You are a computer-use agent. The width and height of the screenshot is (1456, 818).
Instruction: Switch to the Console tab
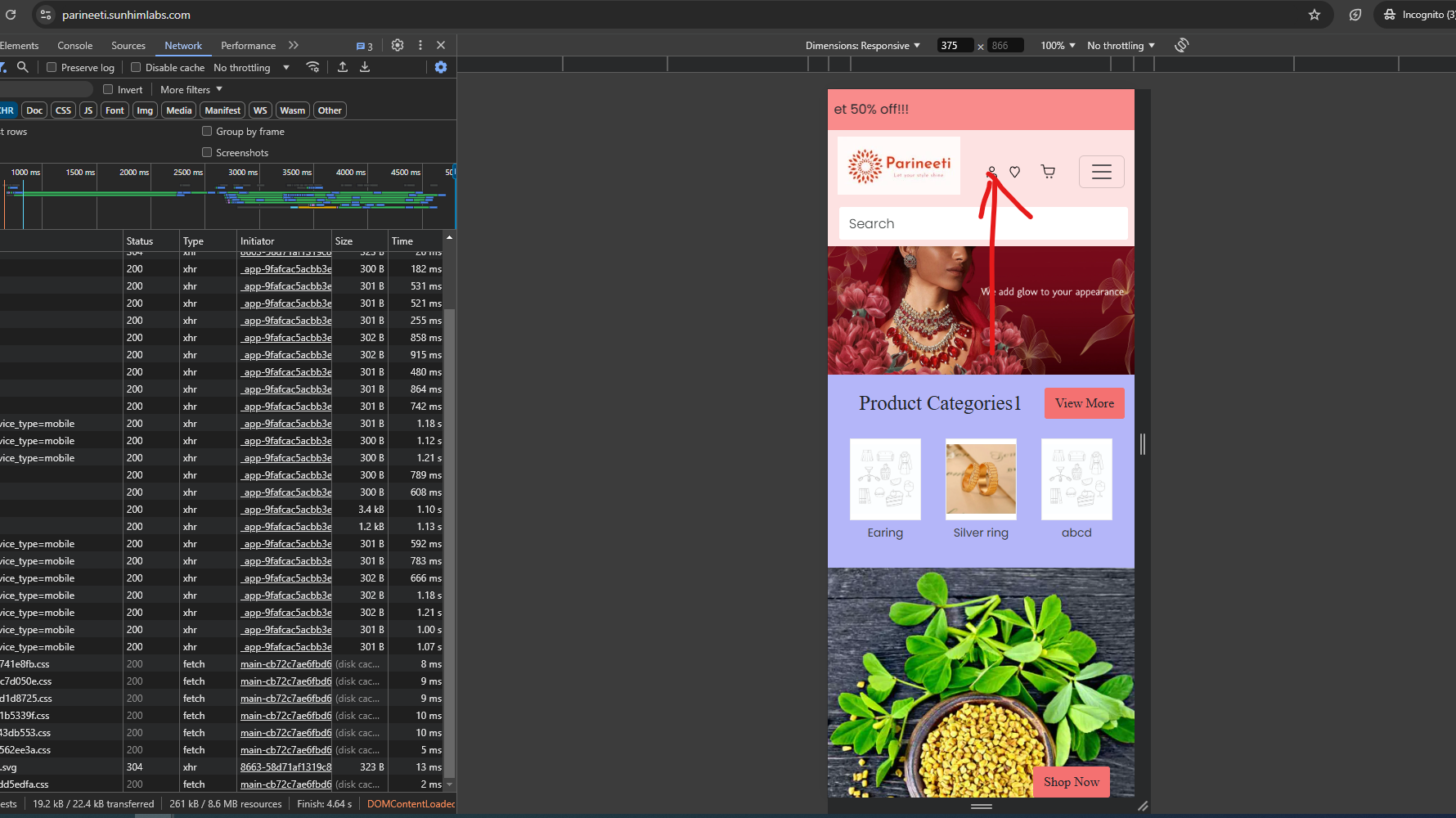click(x=75, y=46)
